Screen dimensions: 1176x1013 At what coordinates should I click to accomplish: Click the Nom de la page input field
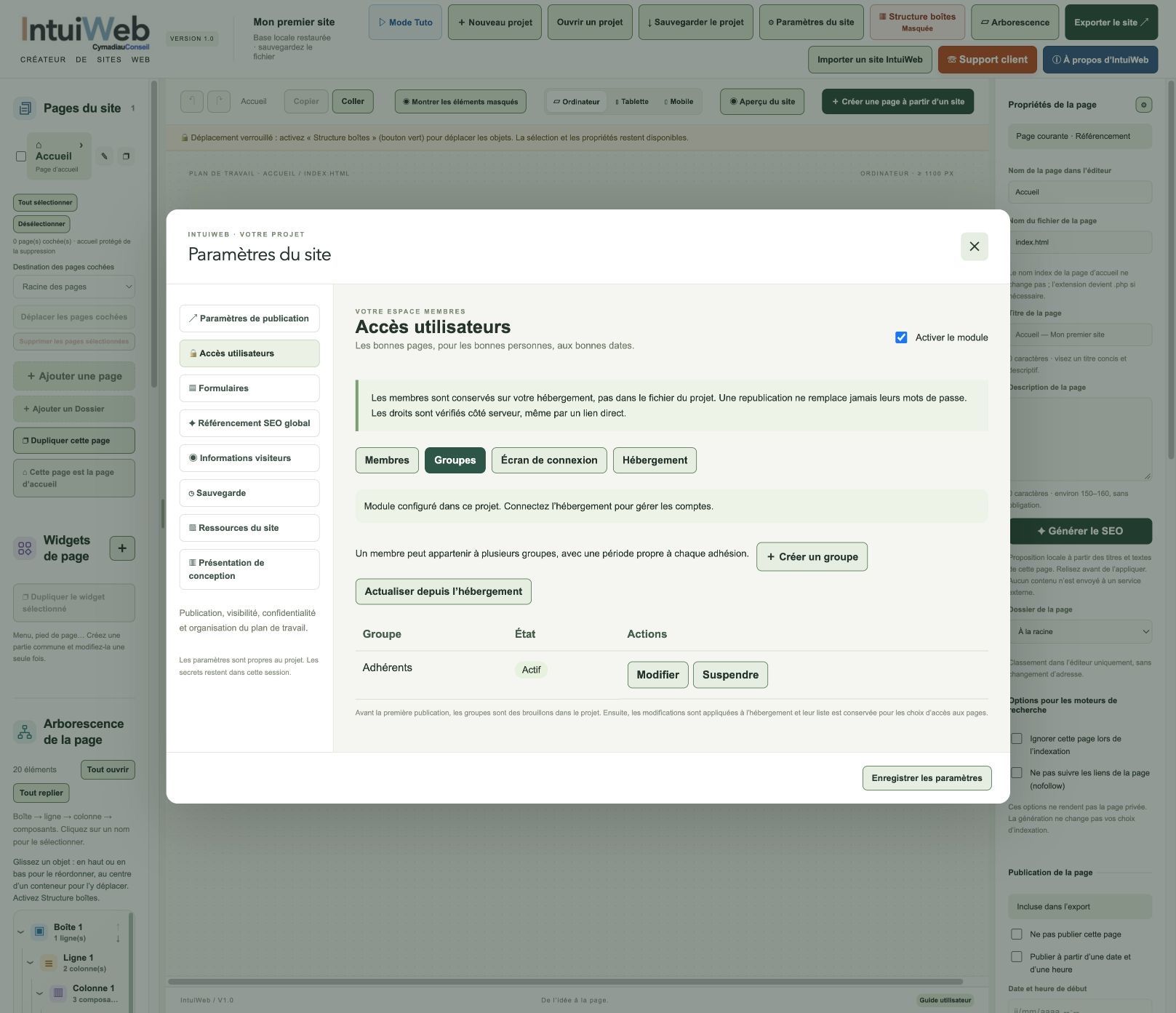(x=1080, y=192)
